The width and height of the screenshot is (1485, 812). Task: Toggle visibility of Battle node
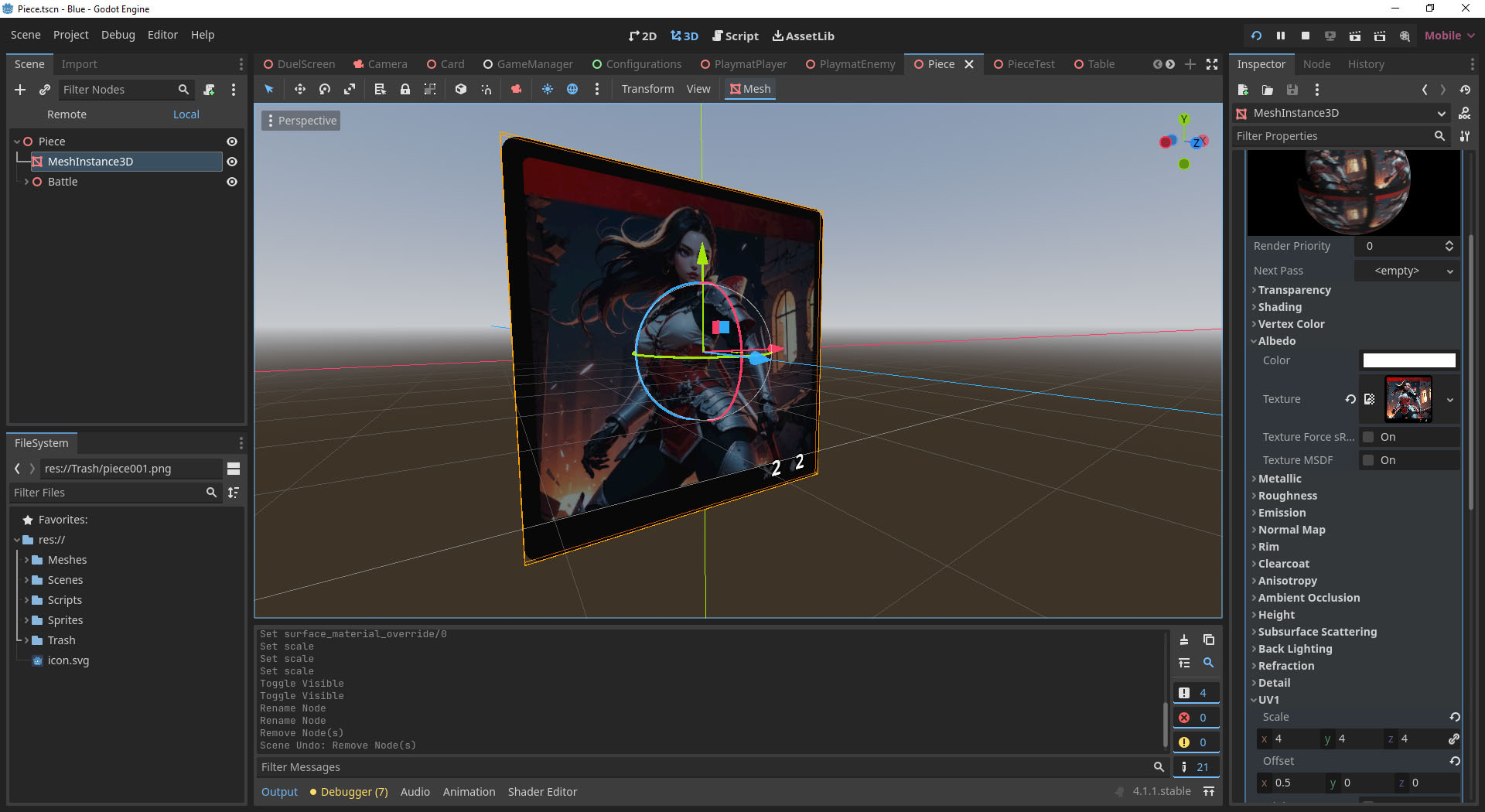pyautogui.click(x=232, y=182)
